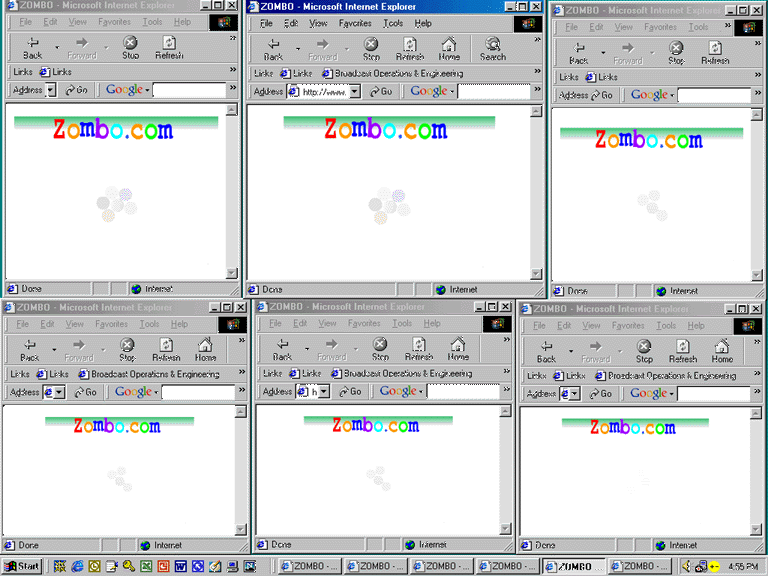Open Broadcast Operations & Engineering link in bottom-left window

point(149,374)
